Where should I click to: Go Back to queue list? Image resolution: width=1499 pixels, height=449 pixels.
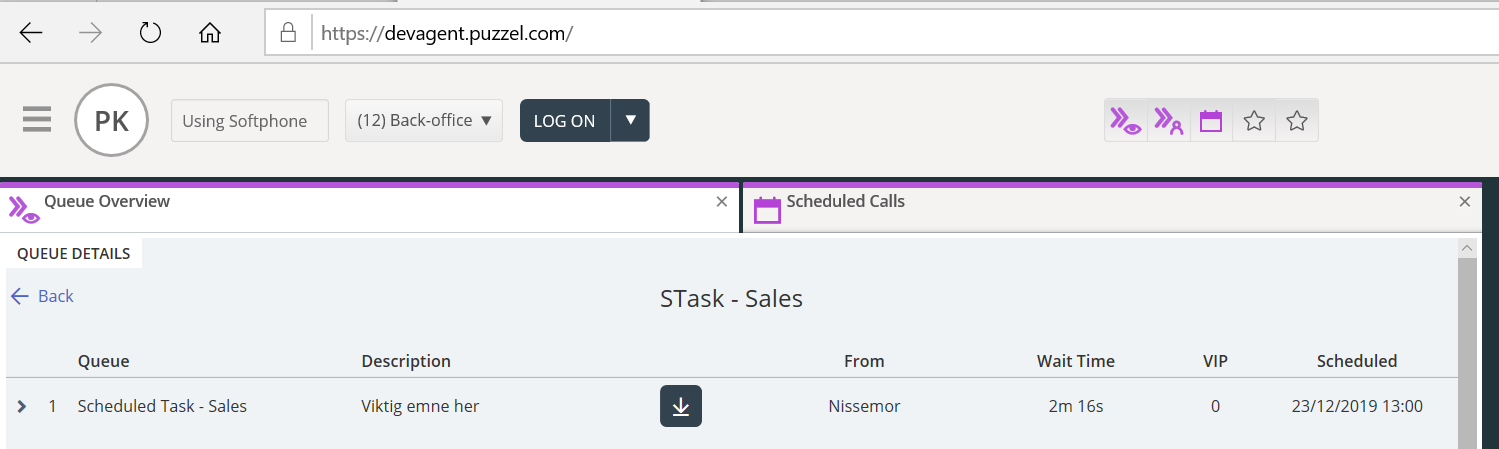point(42,296)
